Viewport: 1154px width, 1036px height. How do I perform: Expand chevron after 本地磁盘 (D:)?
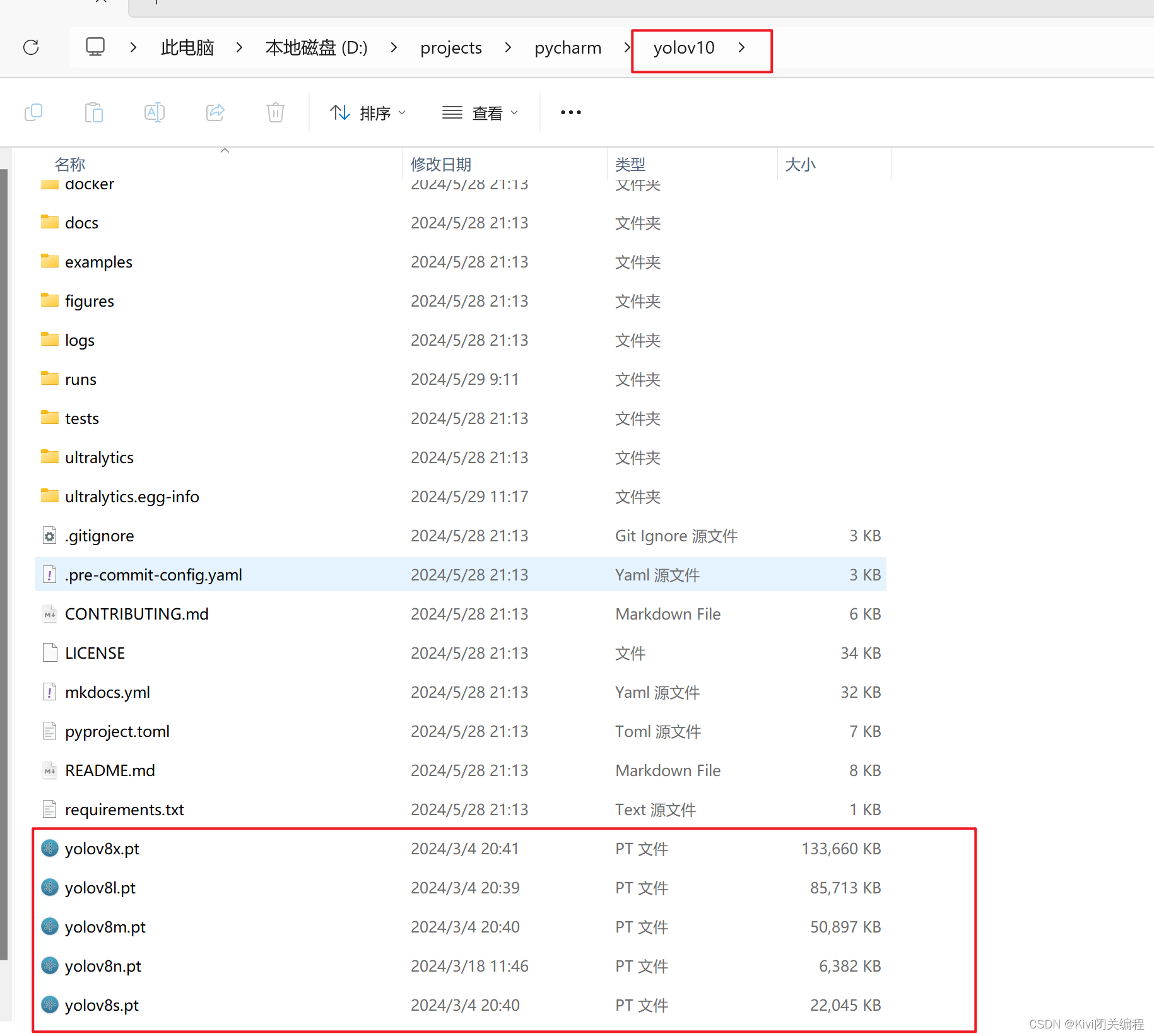click(394, 47)
